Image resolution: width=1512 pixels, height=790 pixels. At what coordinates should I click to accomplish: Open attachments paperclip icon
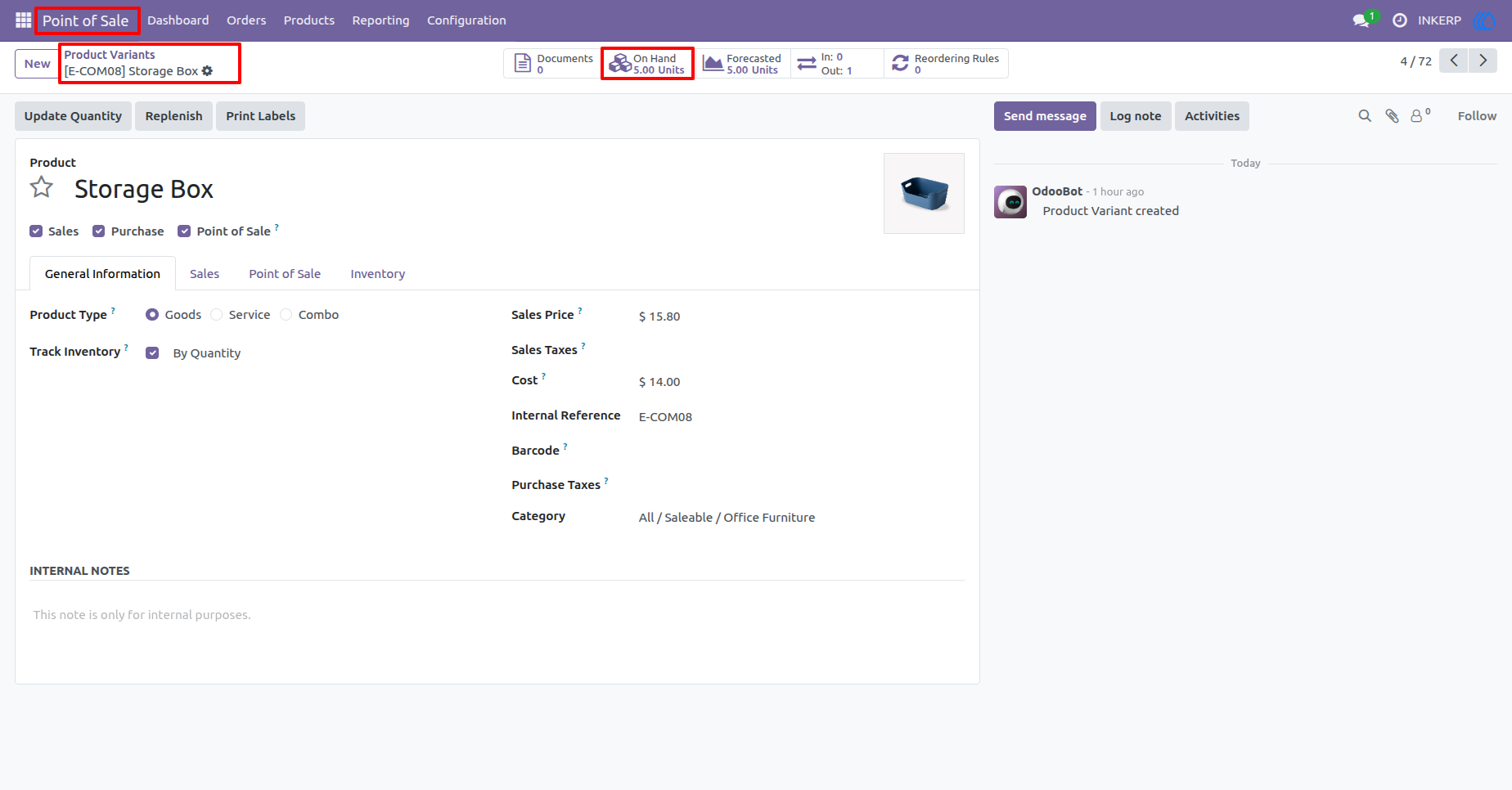(1392, 116)
